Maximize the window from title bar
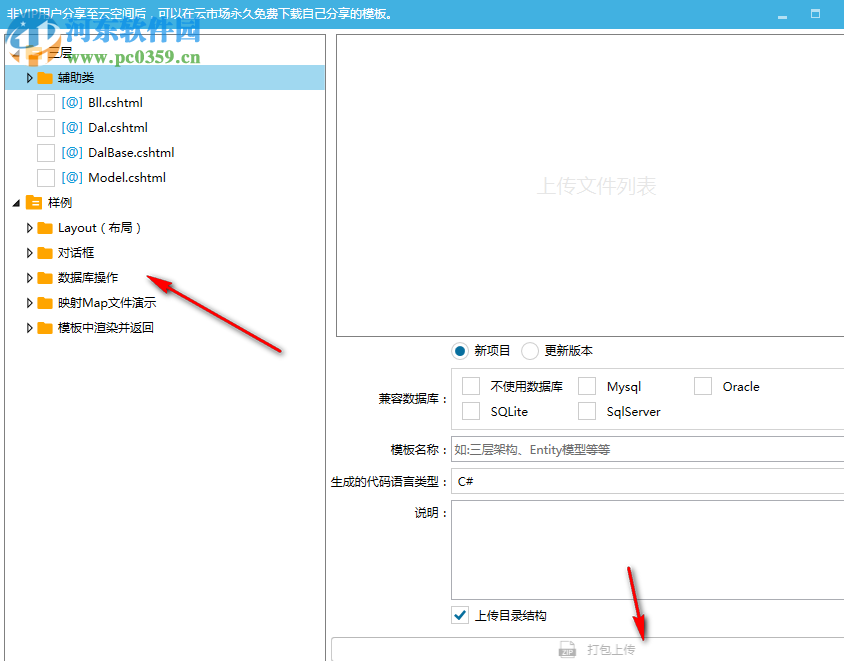The height and width of the screenshot is (661, 844). click(x=815, y=14)
